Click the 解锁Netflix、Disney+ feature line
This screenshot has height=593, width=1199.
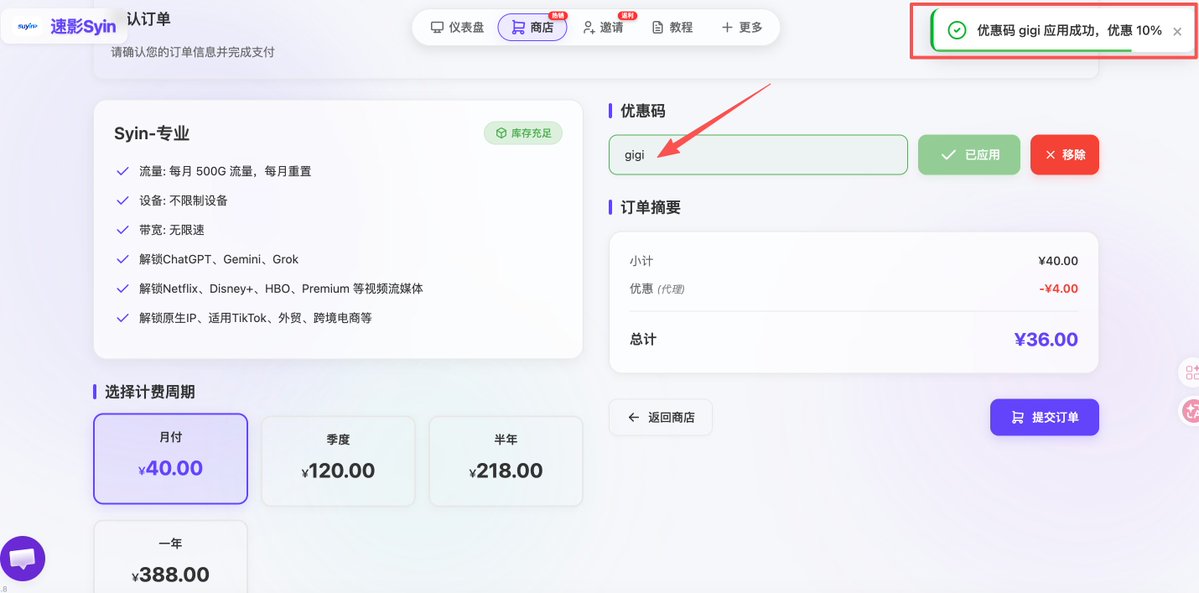[281, 288]
